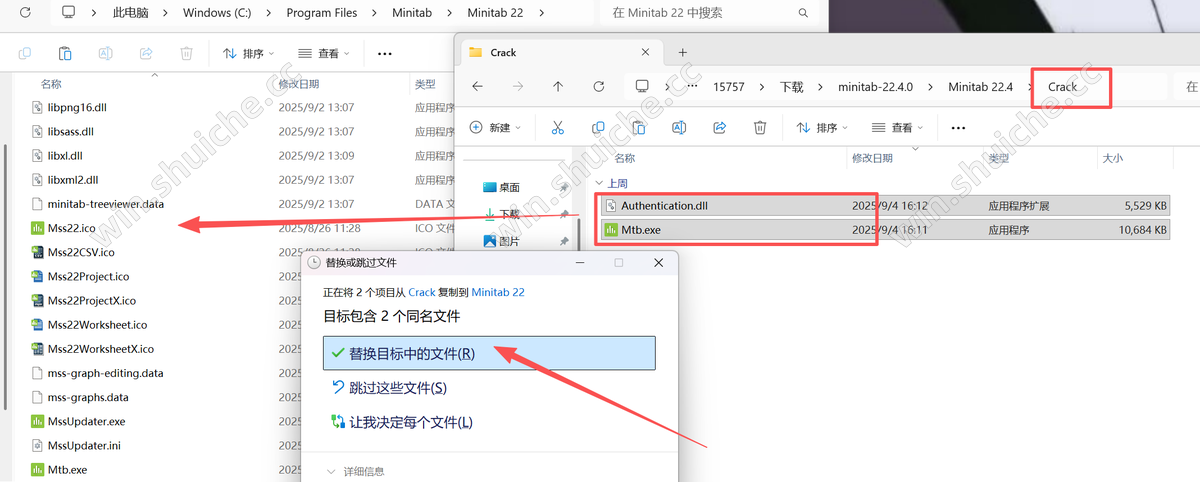Click the Cut icon in the Crack window toolbar
This screenshot has height=482, width=1200.
click(x=558, y=128)
